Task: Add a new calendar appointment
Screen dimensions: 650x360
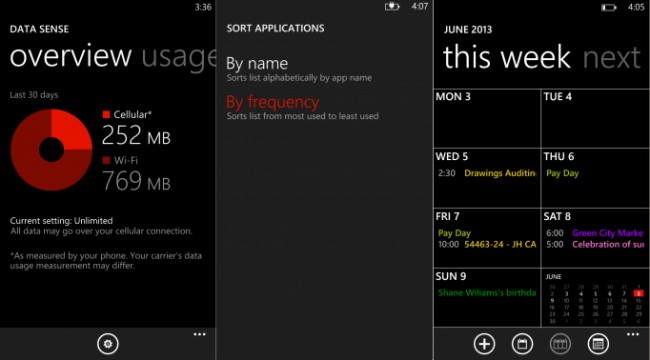Action: click(484, 344)
